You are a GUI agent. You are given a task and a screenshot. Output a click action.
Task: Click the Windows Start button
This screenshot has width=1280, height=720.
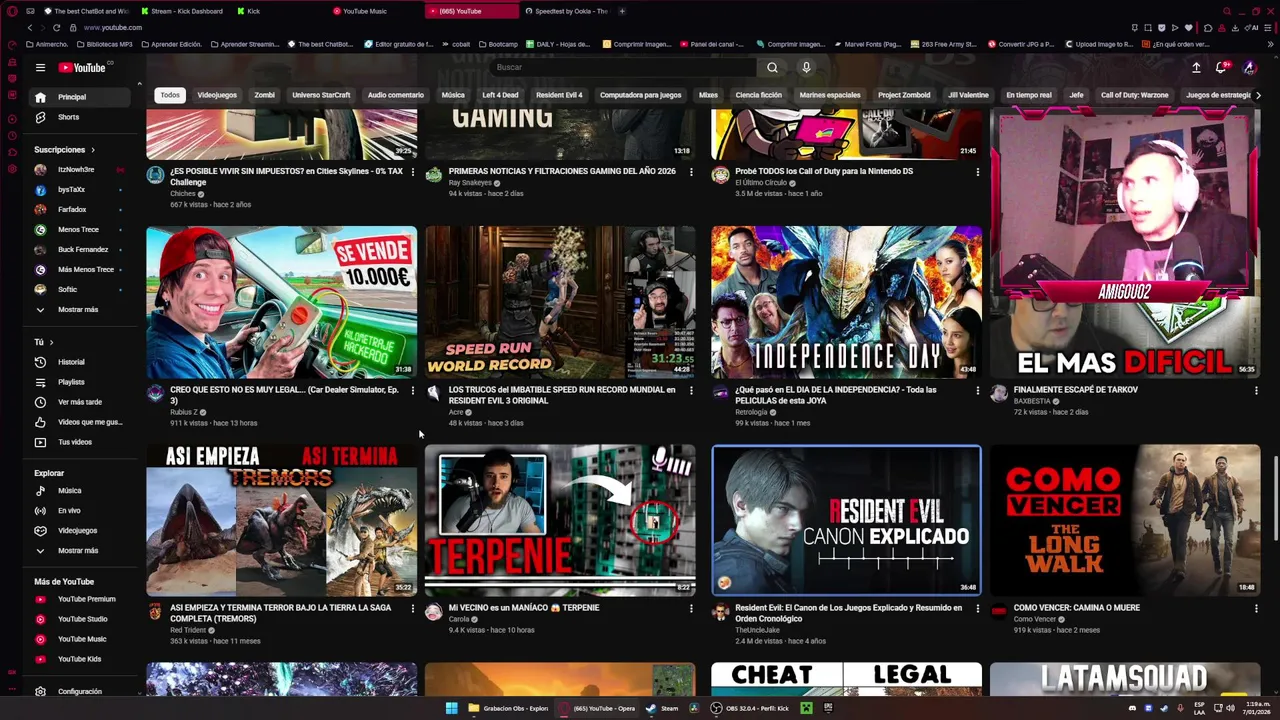point(451,708)
